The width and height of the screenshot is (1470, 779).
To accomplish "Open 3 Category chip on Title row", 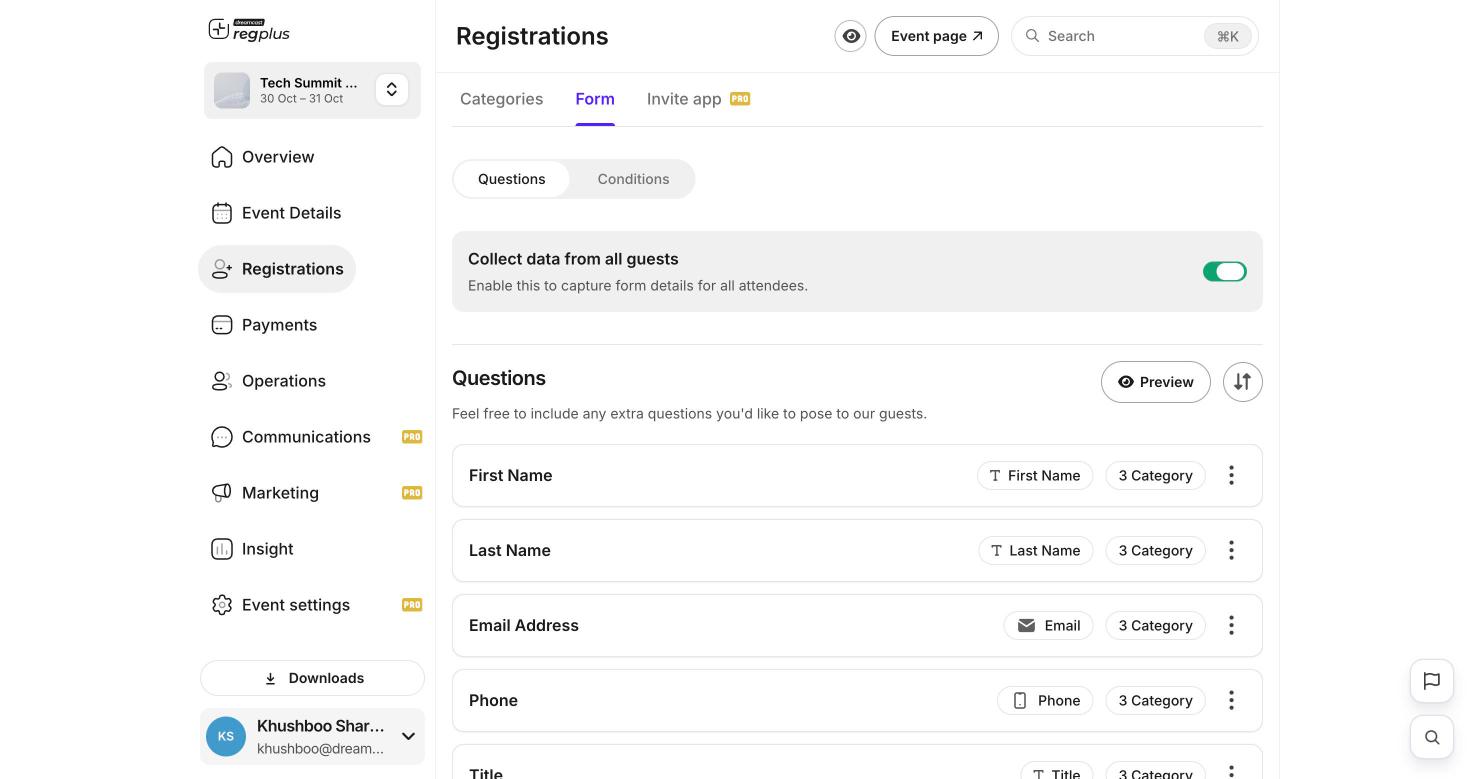I will 1156,771.
